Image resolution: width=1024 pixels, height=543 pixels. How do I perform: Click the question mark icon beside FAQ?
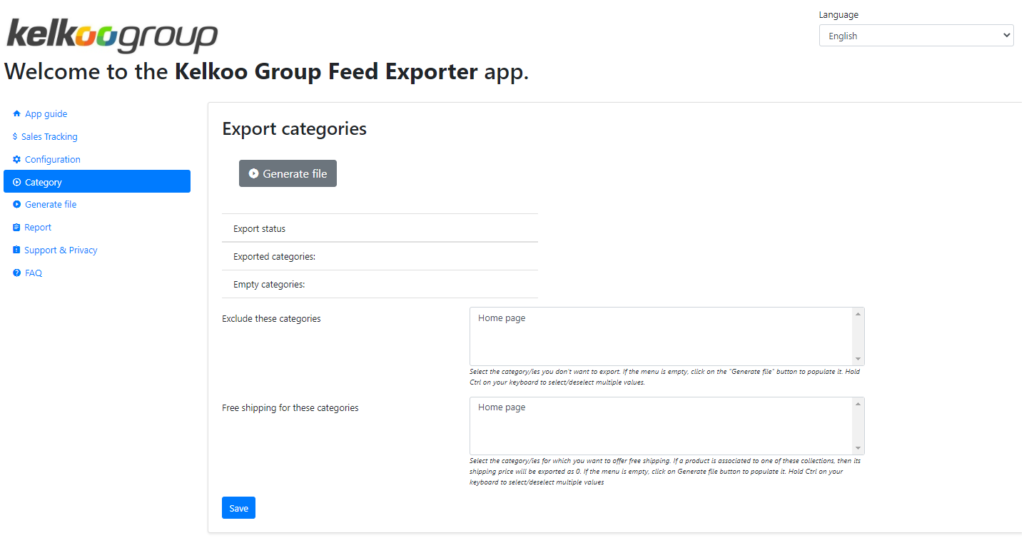[x=16, y=273]
